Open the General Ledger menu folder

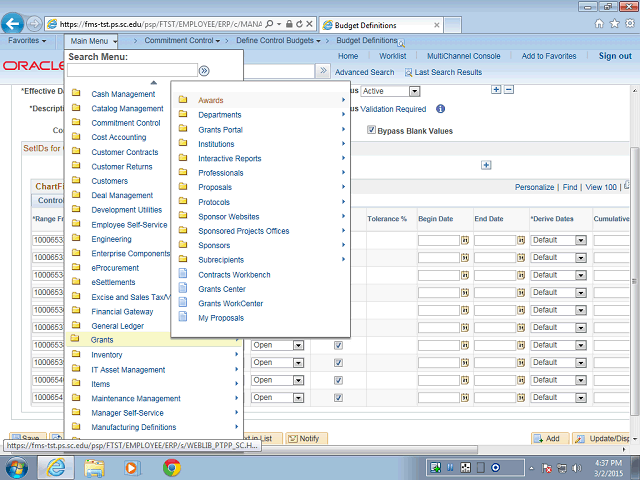click(x=118, y=326)
